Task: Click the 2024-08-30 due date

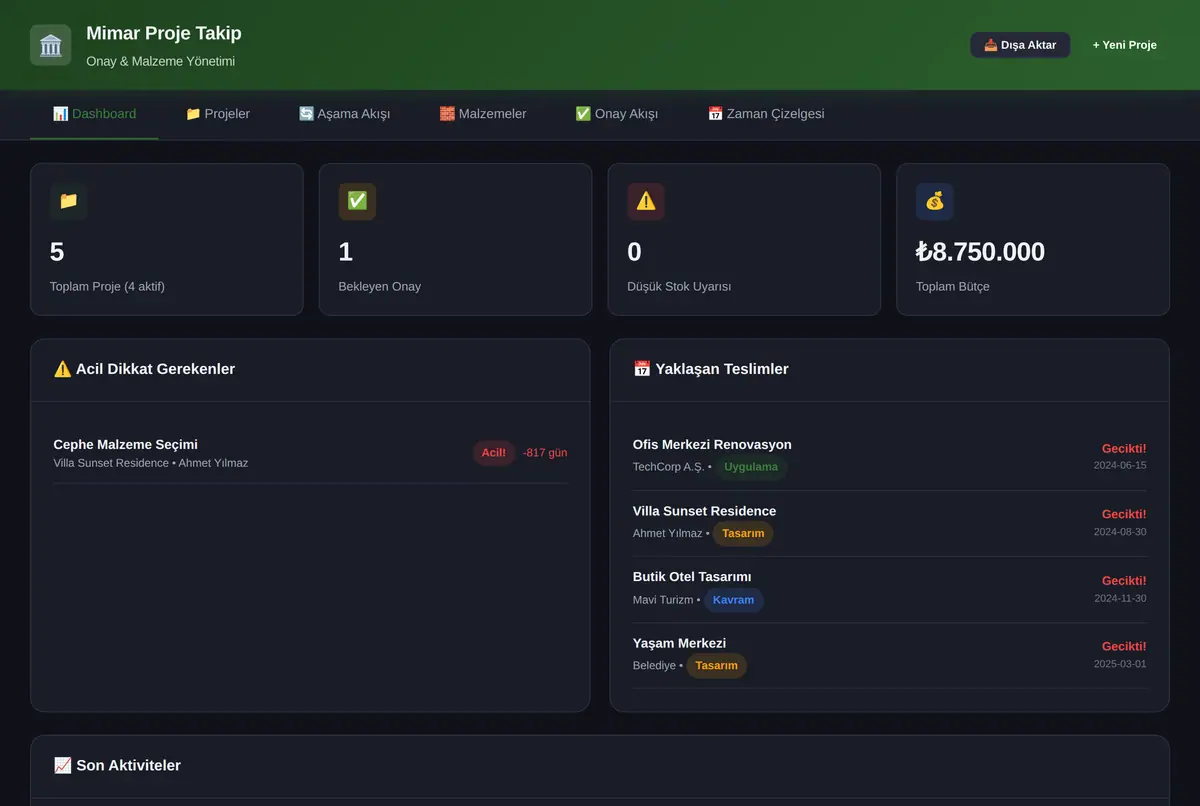Action: pyautogui.click(x=1120, y=531)
